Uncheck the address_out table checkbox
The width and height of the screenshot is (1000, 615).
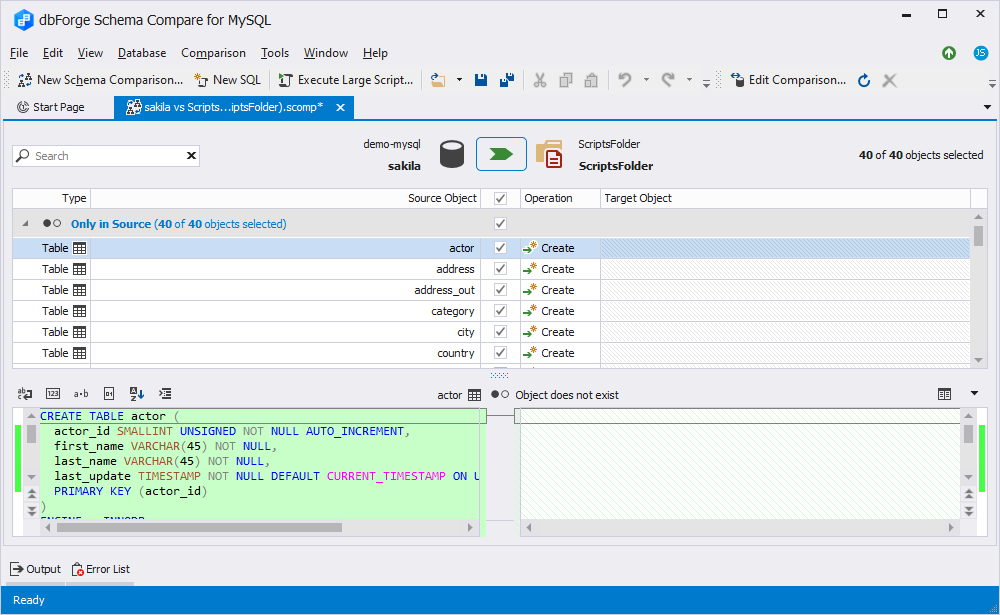(x=501, y=290)
